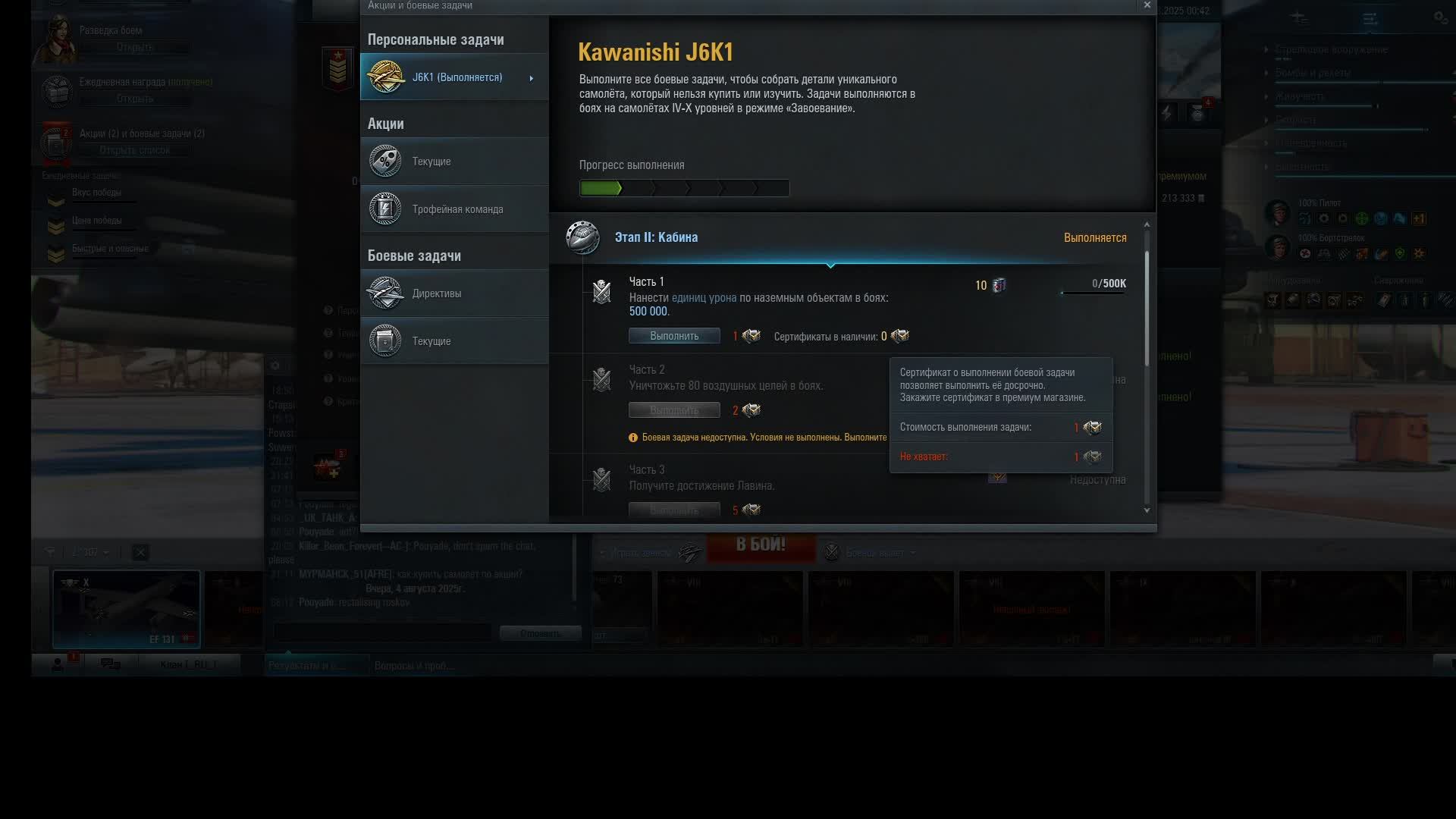The height and width of the screenshot is (819, 1456).
Task: Open the J6K1 (Выполняется) personal task entry
Action: click(457, 77)
